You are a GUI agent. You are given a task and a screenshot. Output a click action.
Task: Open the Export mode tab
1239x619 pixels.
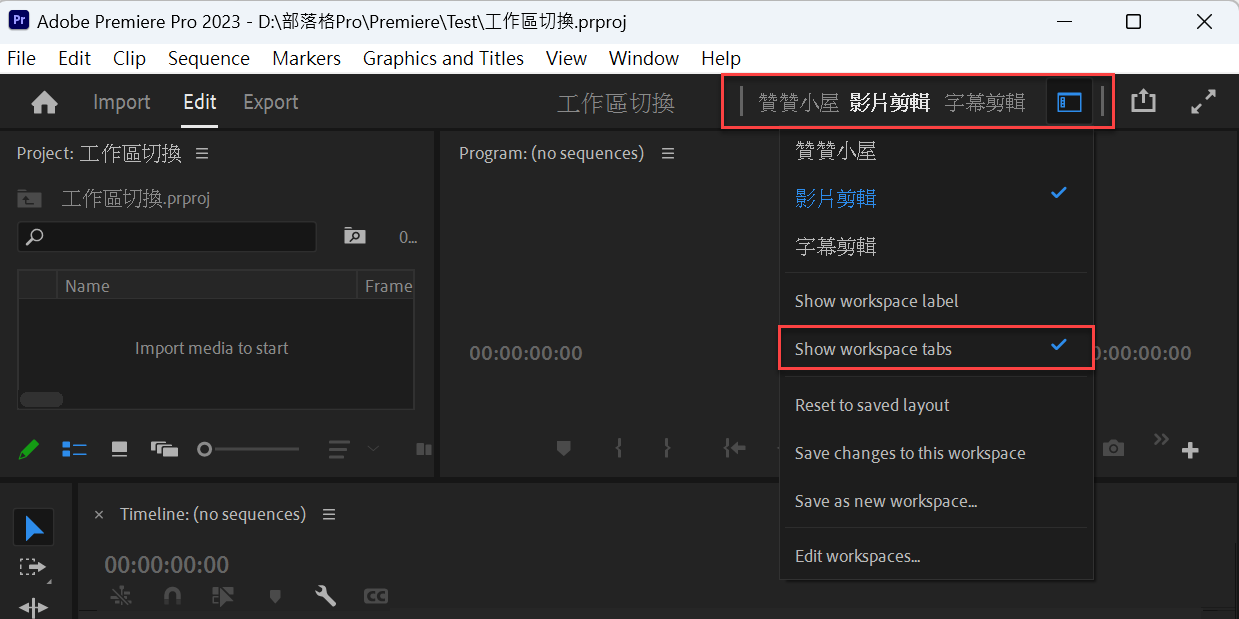(x=271, y=102)
